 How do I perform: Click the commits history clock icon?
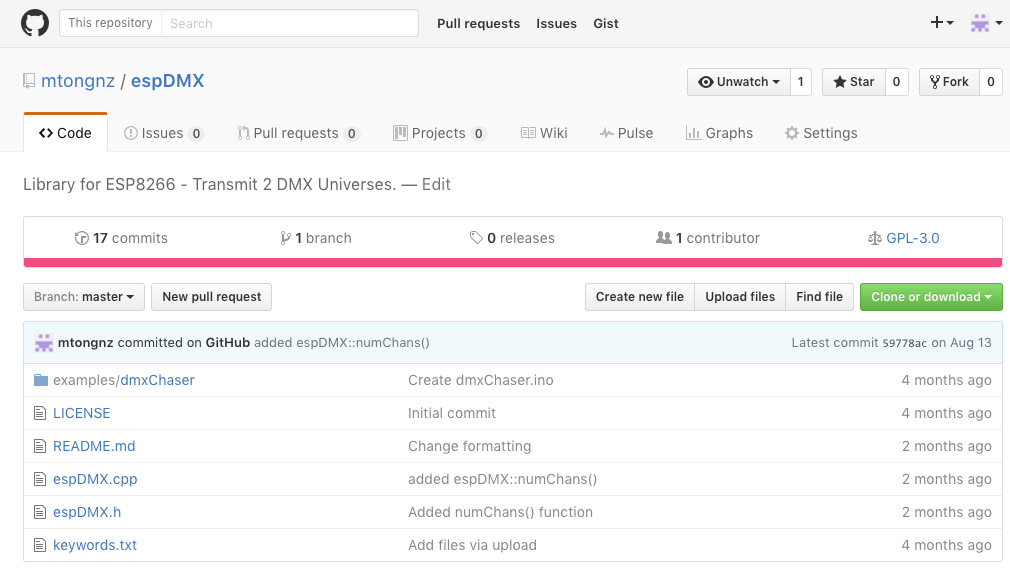[x=82, y=238]
